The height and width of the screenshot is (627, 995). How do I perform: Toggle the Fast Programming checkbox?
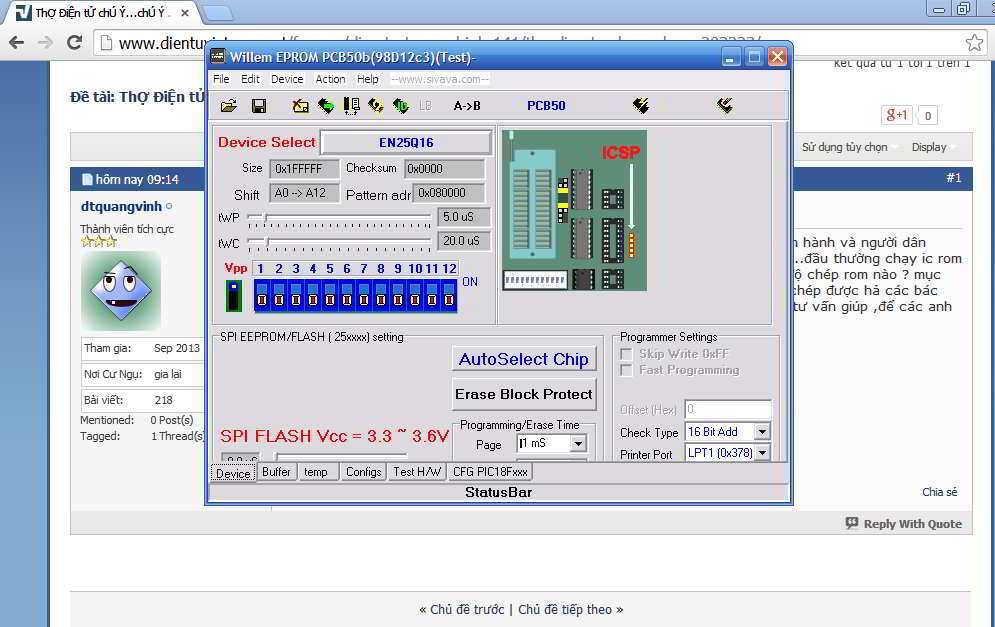pos(626,370)
